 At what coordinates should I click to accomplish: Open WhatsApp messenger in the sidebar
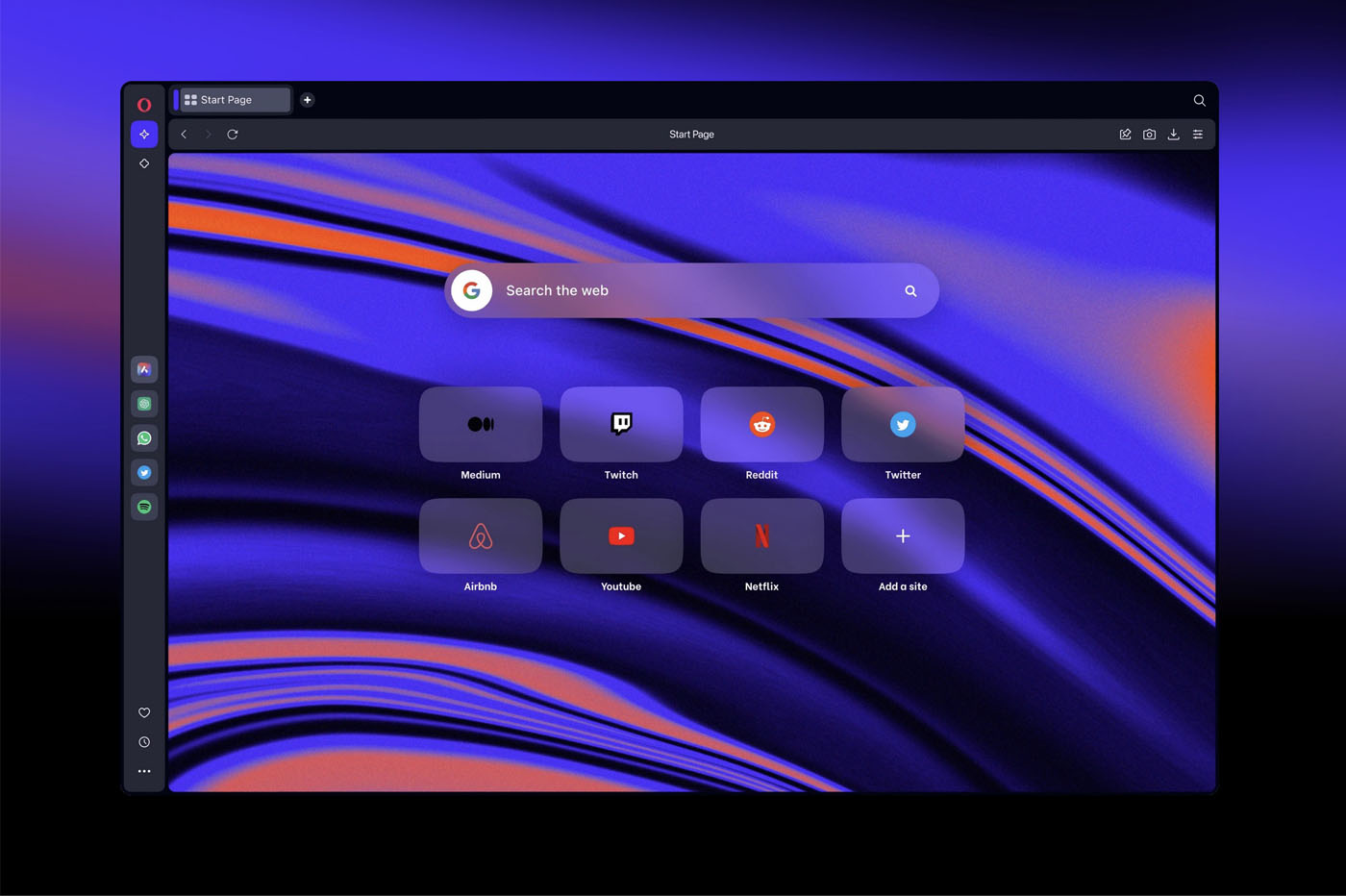click(x=144, y=438)
